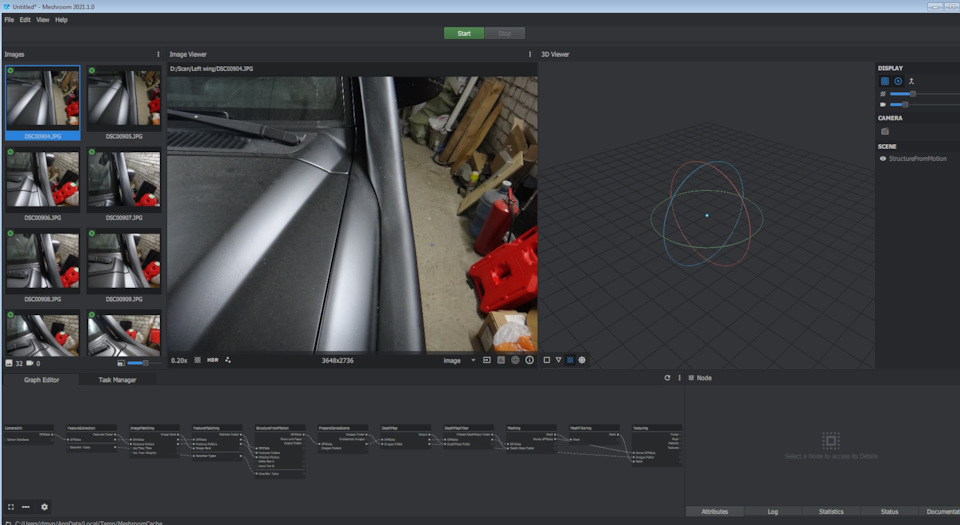
Task: Select the FeatureExtraction node
Action: [92, 438]
